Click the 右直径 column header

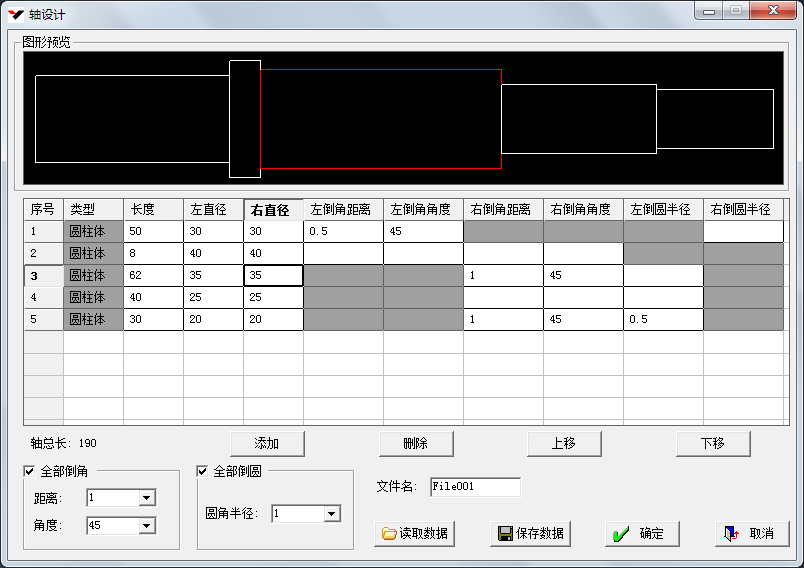click(273, 210)
